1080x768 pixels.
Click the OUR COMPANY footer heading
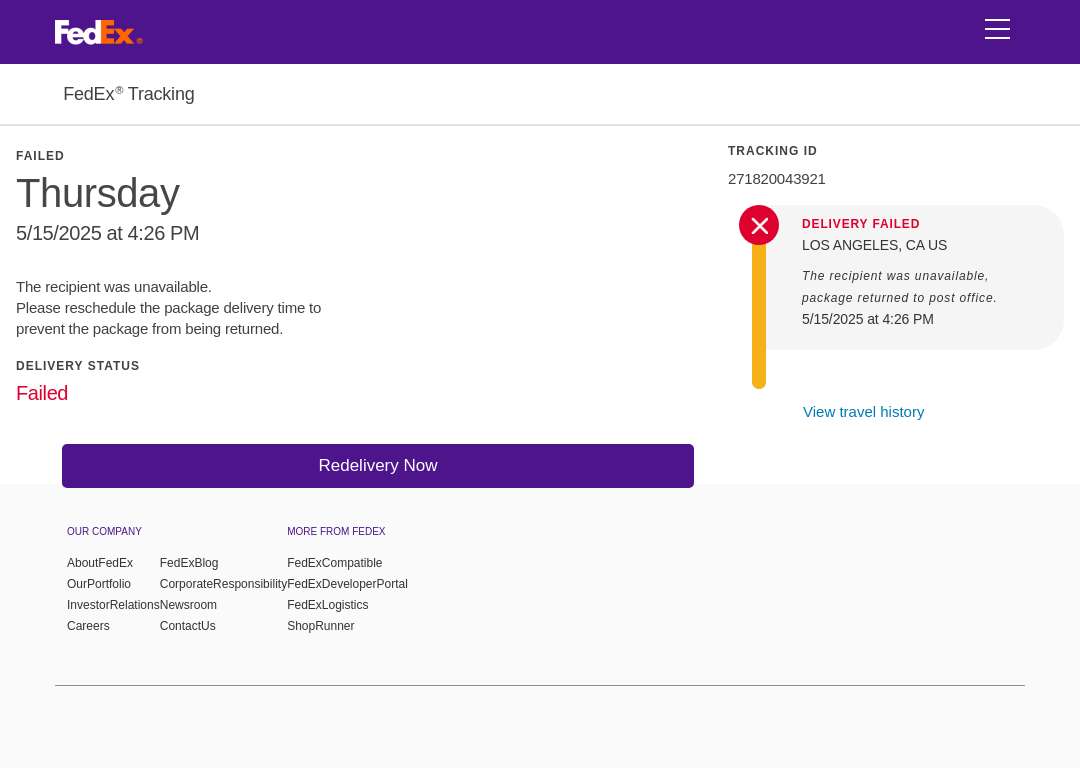[x=104, y=532]
